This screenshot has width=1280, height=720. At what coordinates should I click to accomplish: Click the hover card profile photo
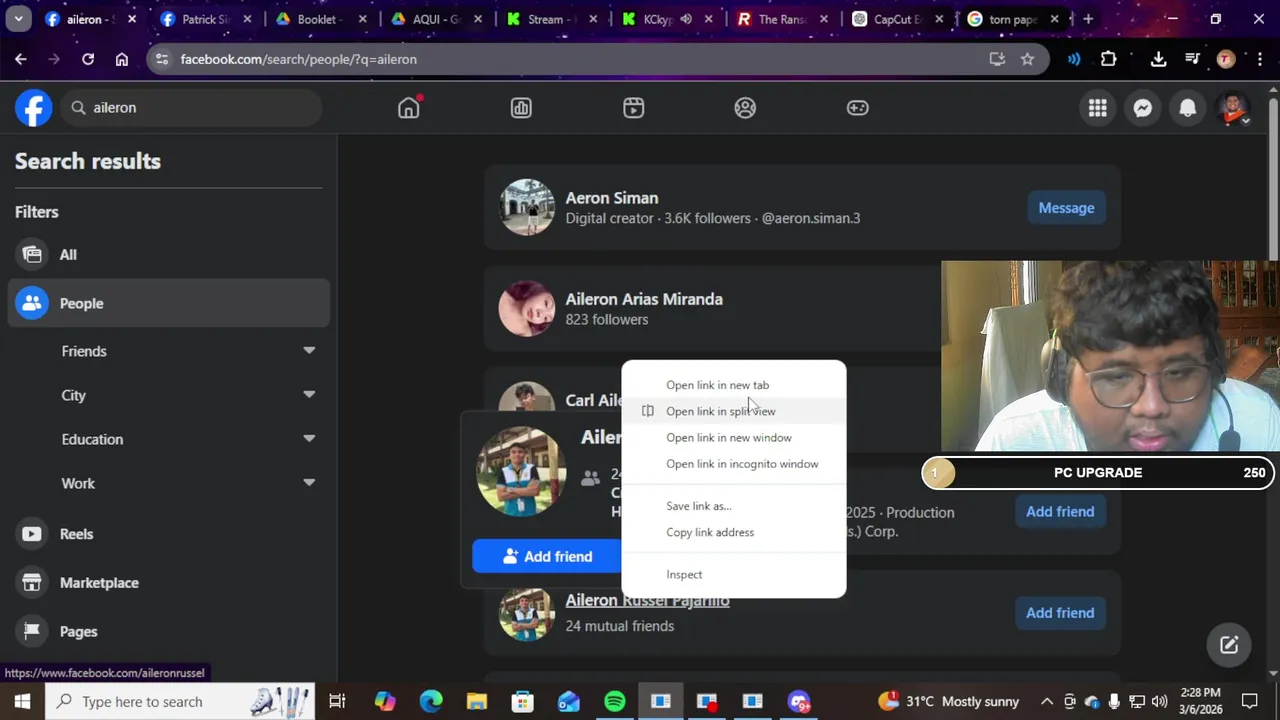point(521,472)
